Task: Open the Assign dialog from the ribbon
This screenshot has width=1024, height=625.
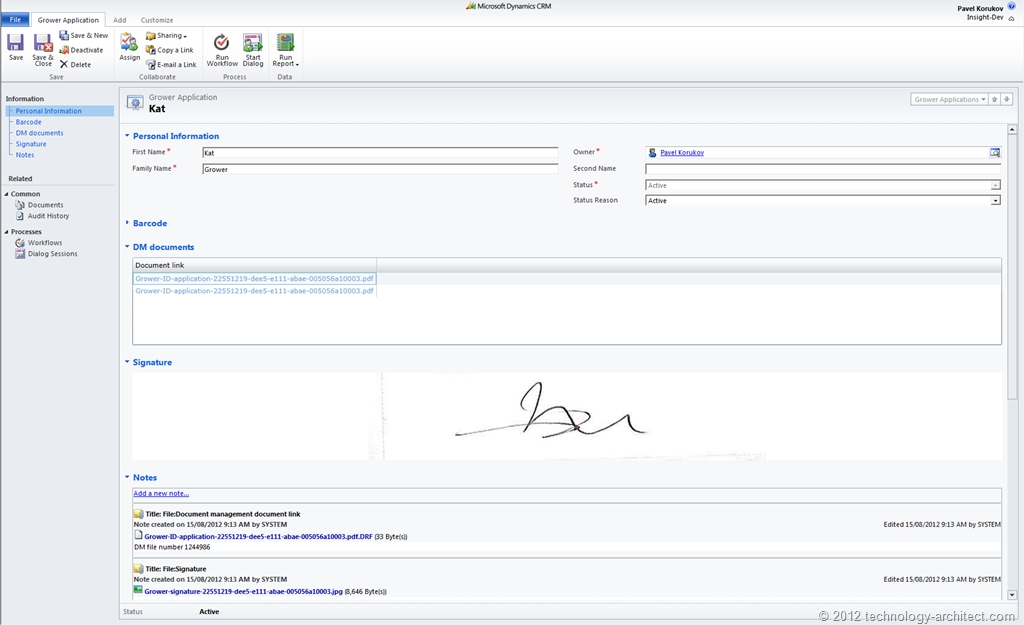Action: click(x=129, y=46)
